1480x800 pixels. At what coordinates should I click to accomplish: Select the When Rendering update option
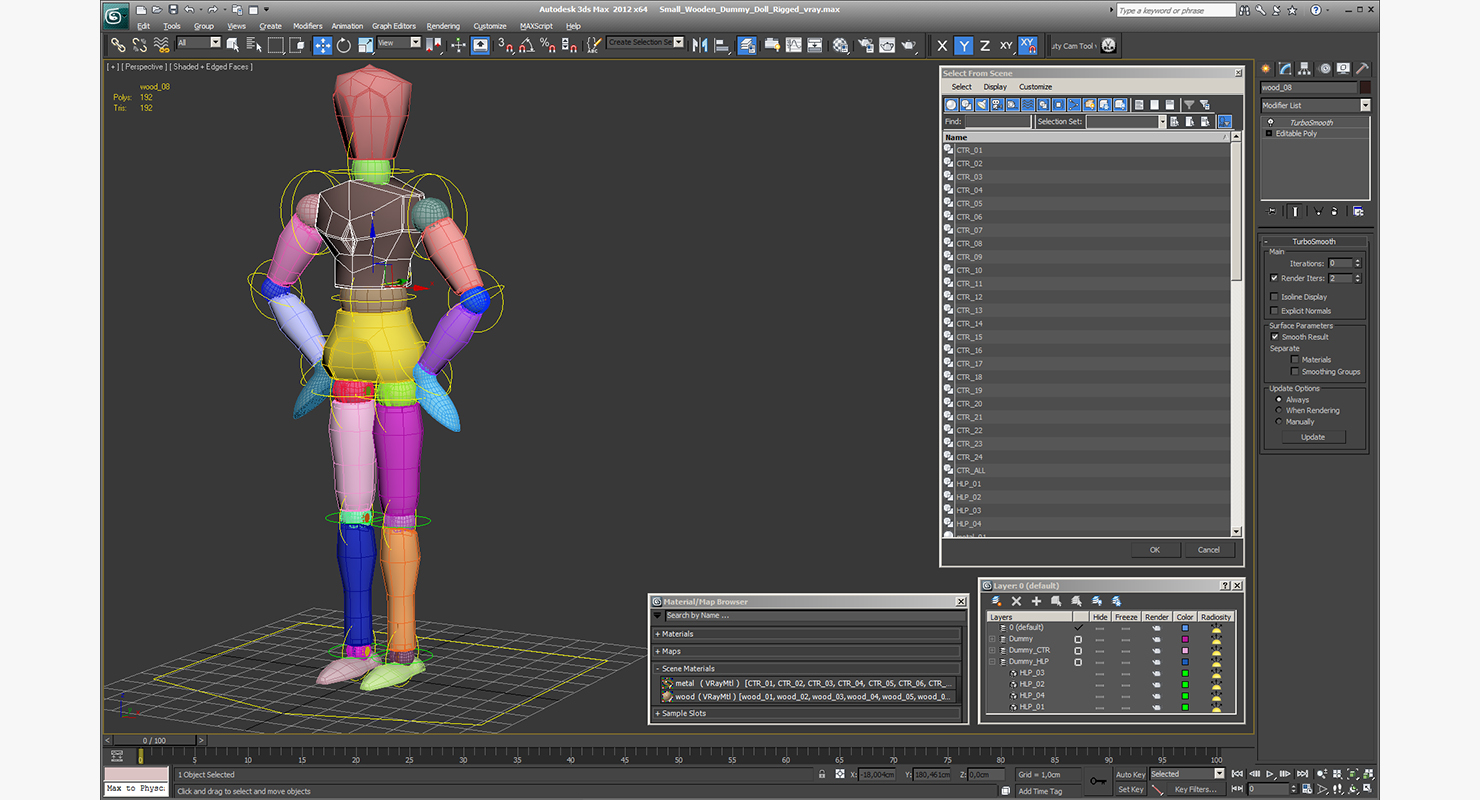(1278, 411)
